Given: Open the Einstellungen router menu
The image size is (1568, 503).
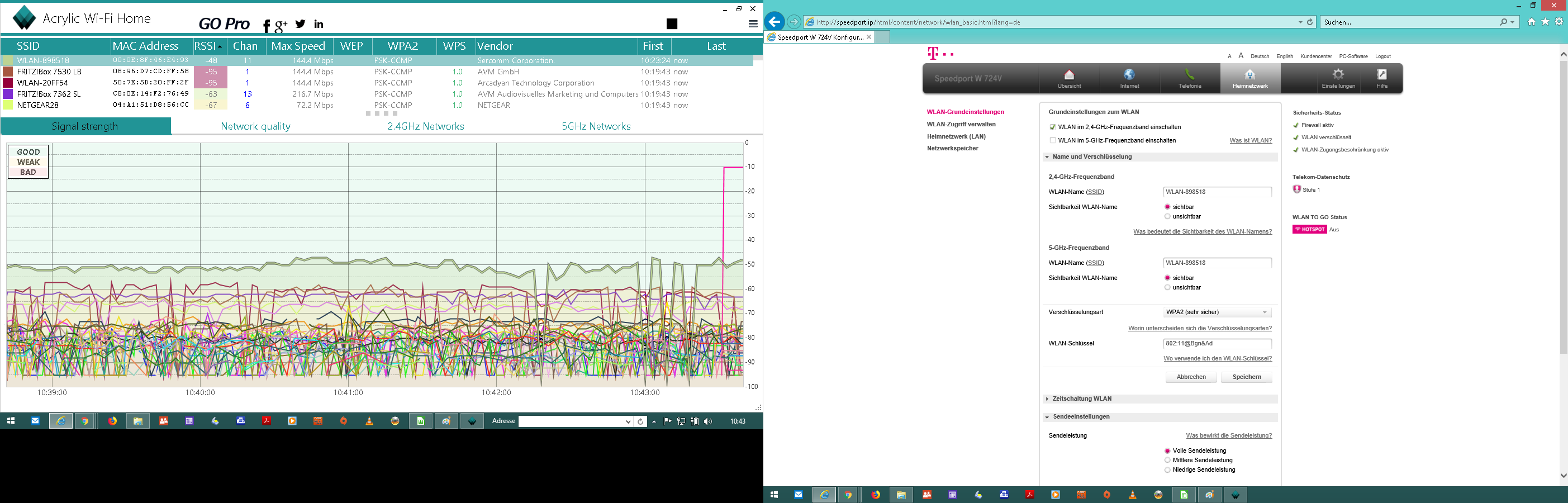Looking at the screenshot, I should pyautogui.click(x=1338, y=79).
